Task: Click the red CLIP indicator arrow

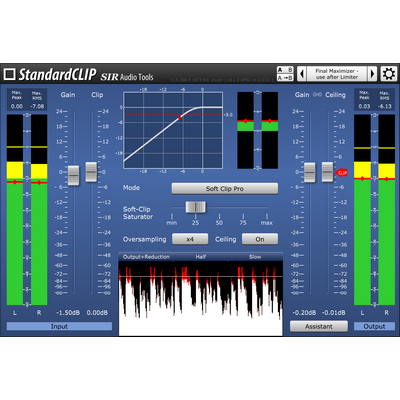Action: (x=341, y=173)
